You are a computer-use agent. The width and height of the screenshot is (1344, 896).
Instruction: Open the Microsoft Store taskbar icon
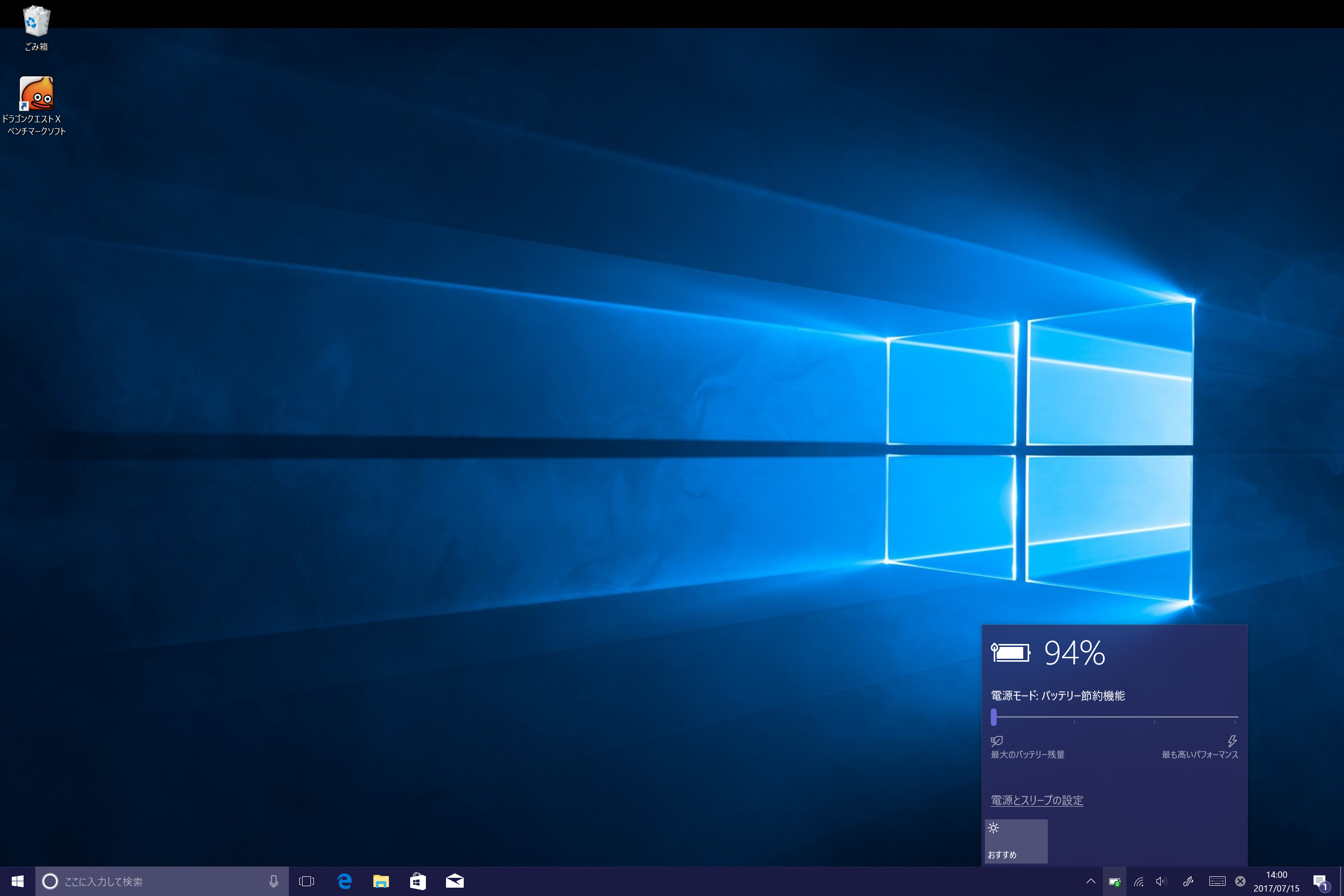pos(418,881)
